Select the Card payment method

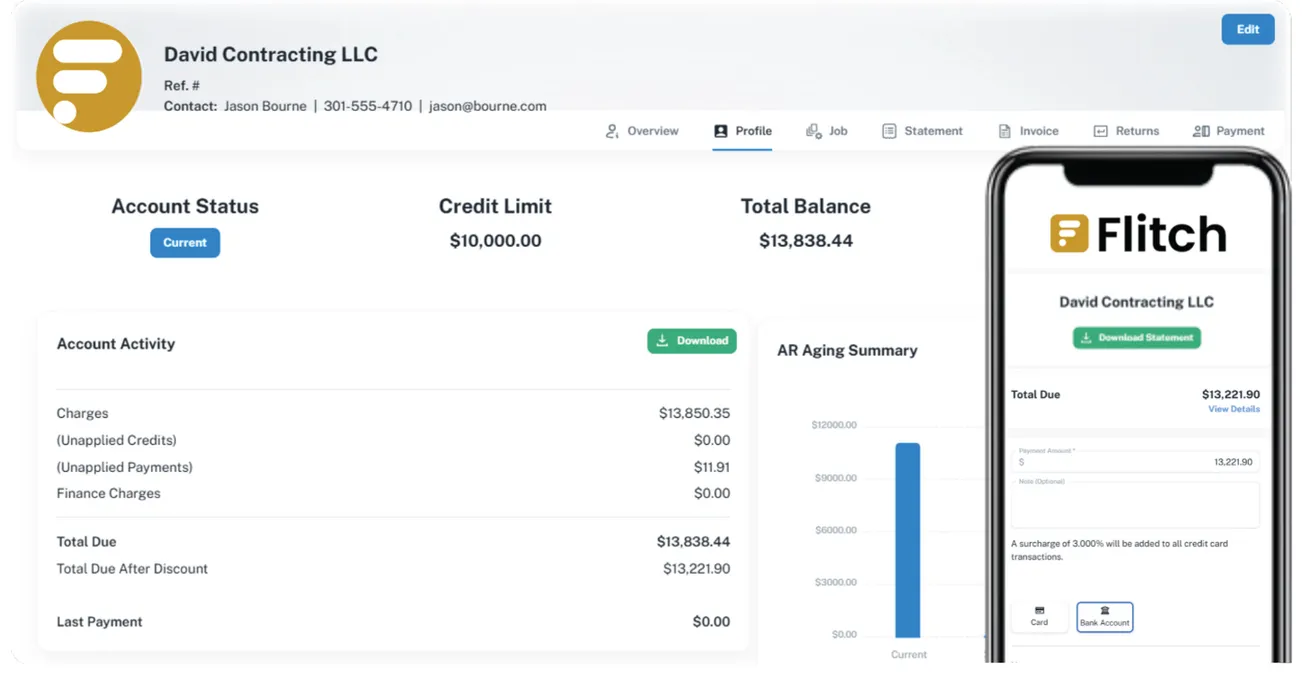click(x=1039, y=617)
